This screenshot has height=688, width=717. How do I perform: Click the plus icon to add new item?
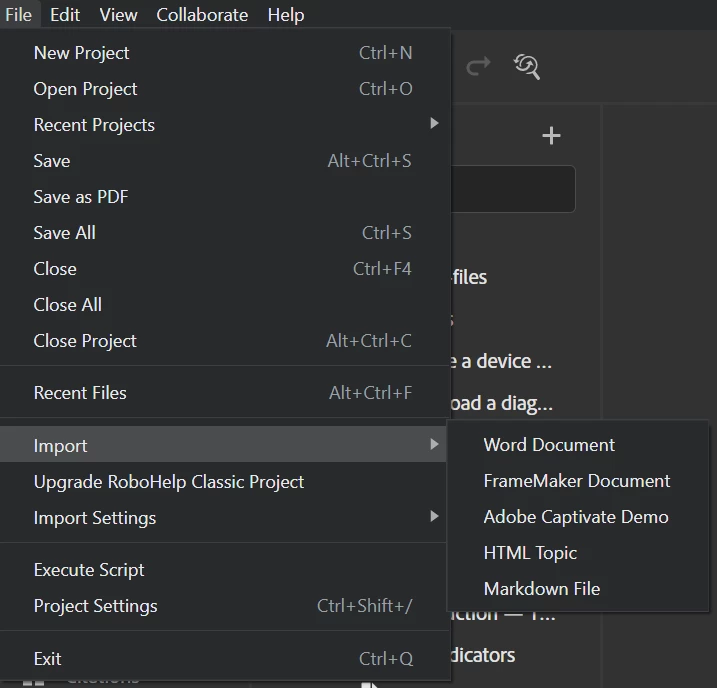coord(551,136)
